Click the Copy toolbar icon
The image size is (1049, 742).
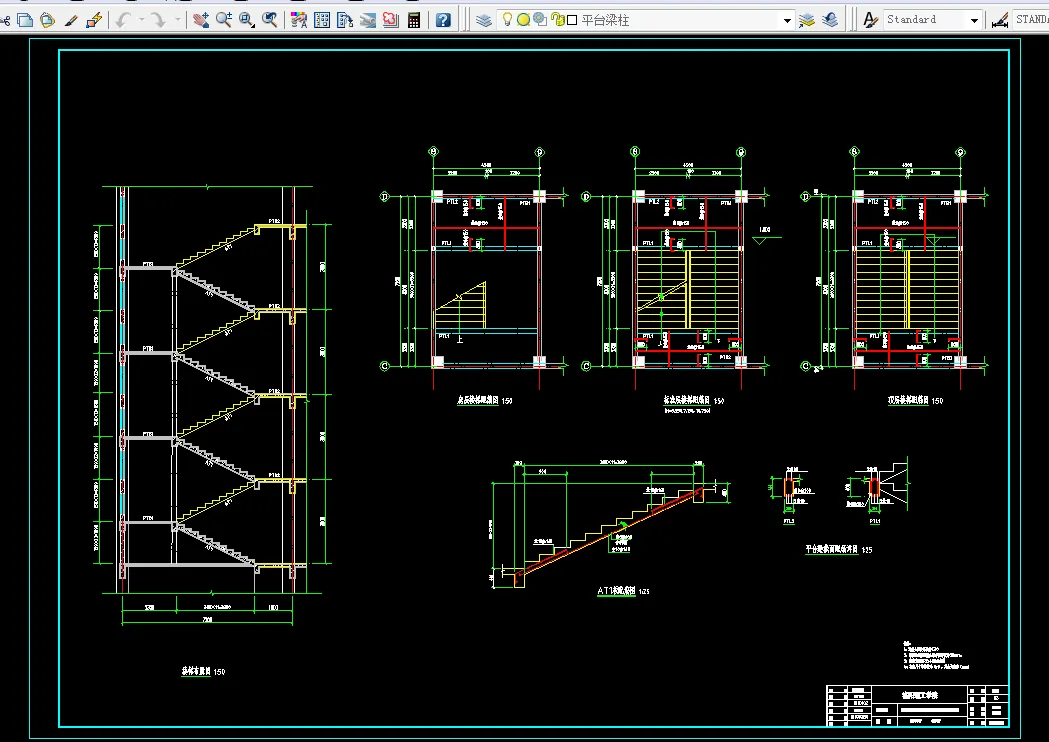pos(25,20)
